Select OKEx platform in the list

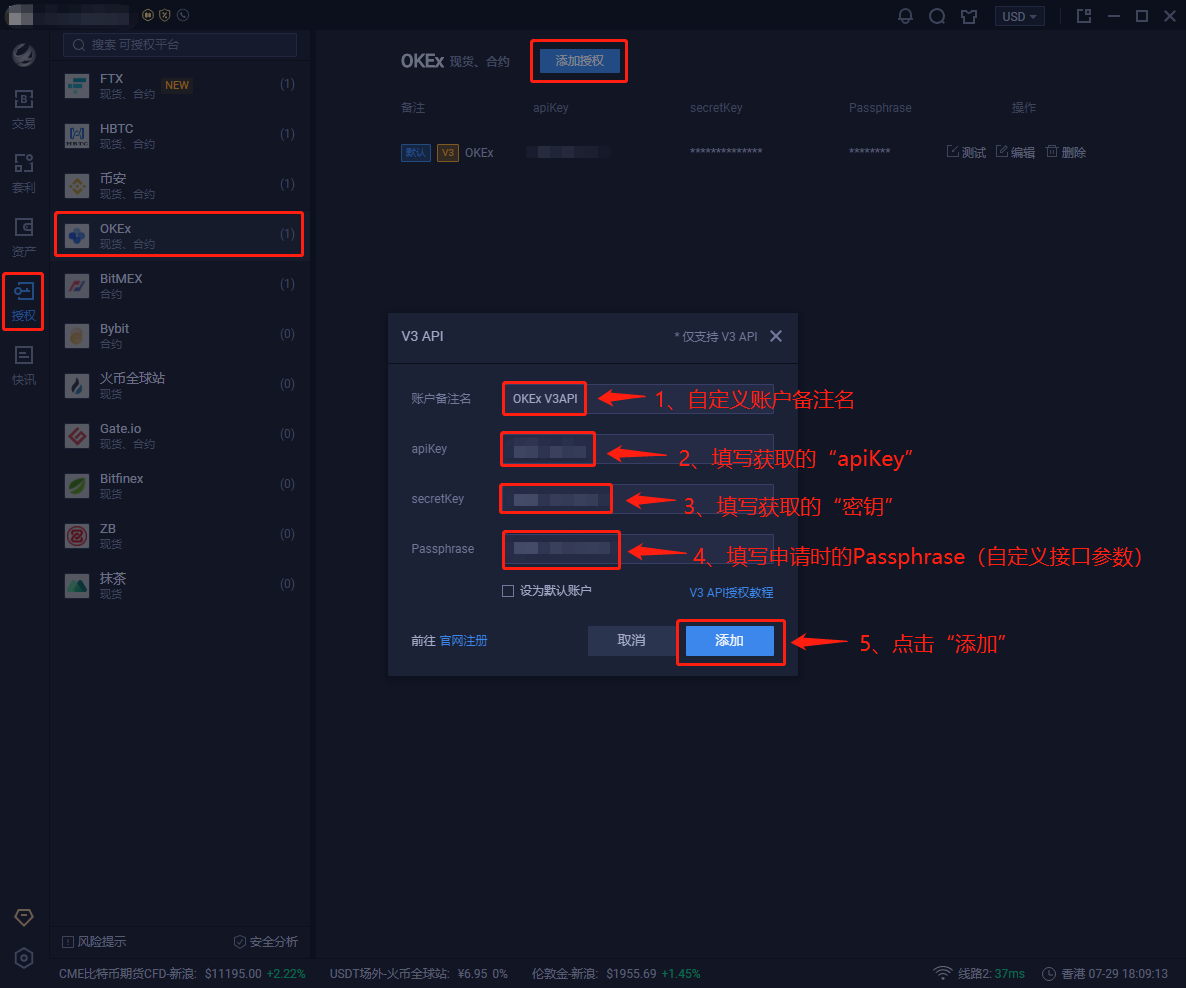[179, 235]
